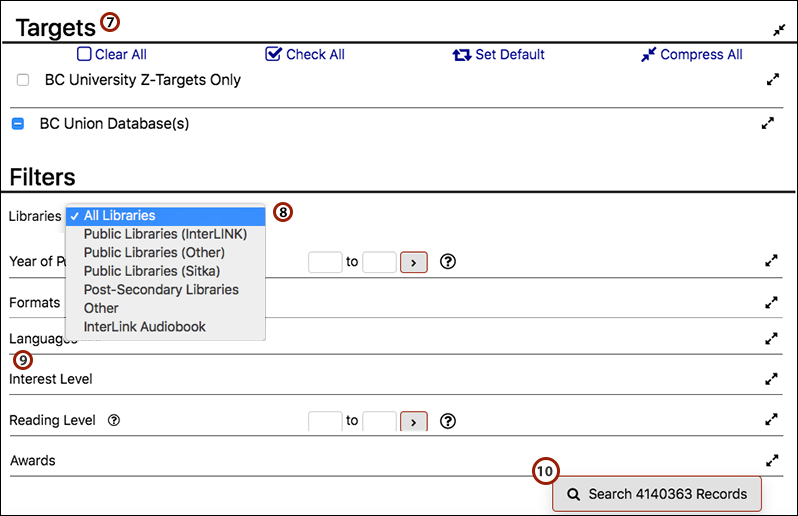
Task: Expand BC University Z-Targets Only row
Action: [x=771, y=80]
